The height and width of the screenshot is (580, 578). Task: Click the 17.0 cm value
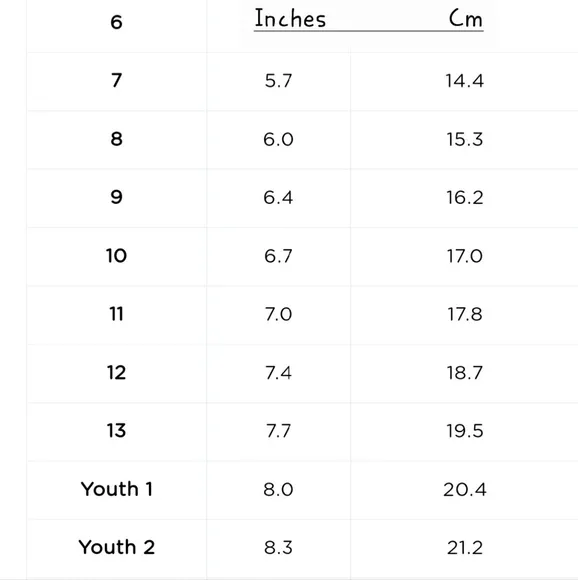464,256
